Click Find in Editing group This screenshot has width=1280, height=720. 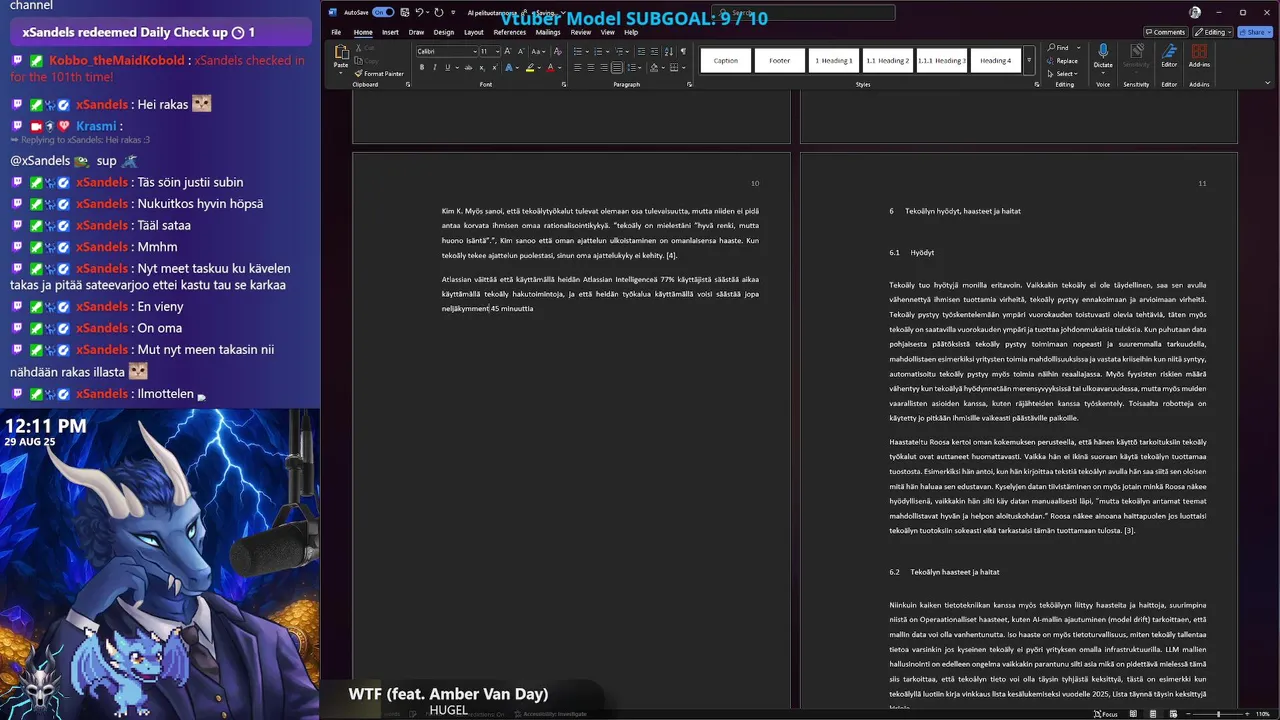tap(1060, 48)
